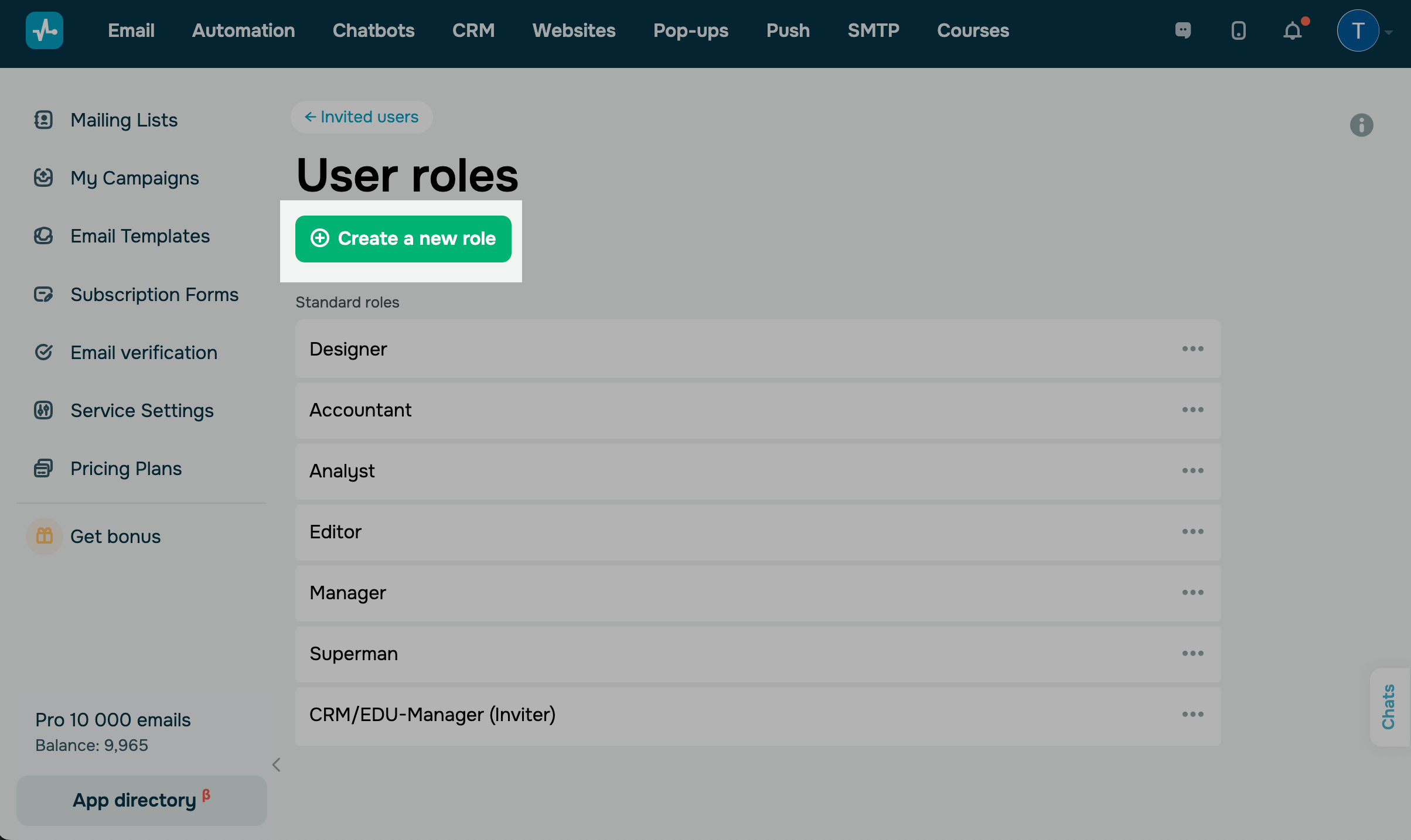Open the Chats side tab
Screen dimensions: 1411x840
pyautogui.click(x=1389, y=707)
